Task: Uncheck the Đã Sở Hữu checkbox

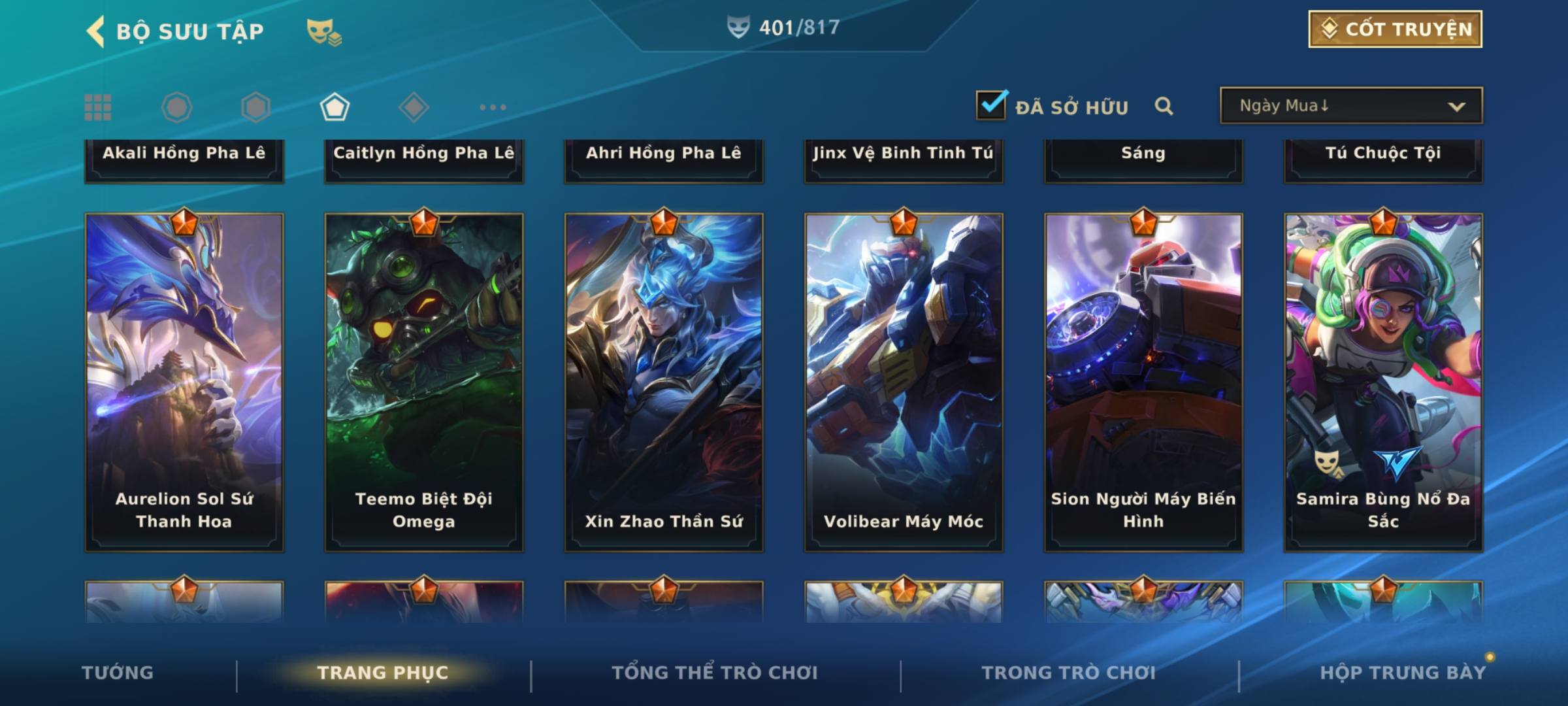Action: (x=991, y=105)
